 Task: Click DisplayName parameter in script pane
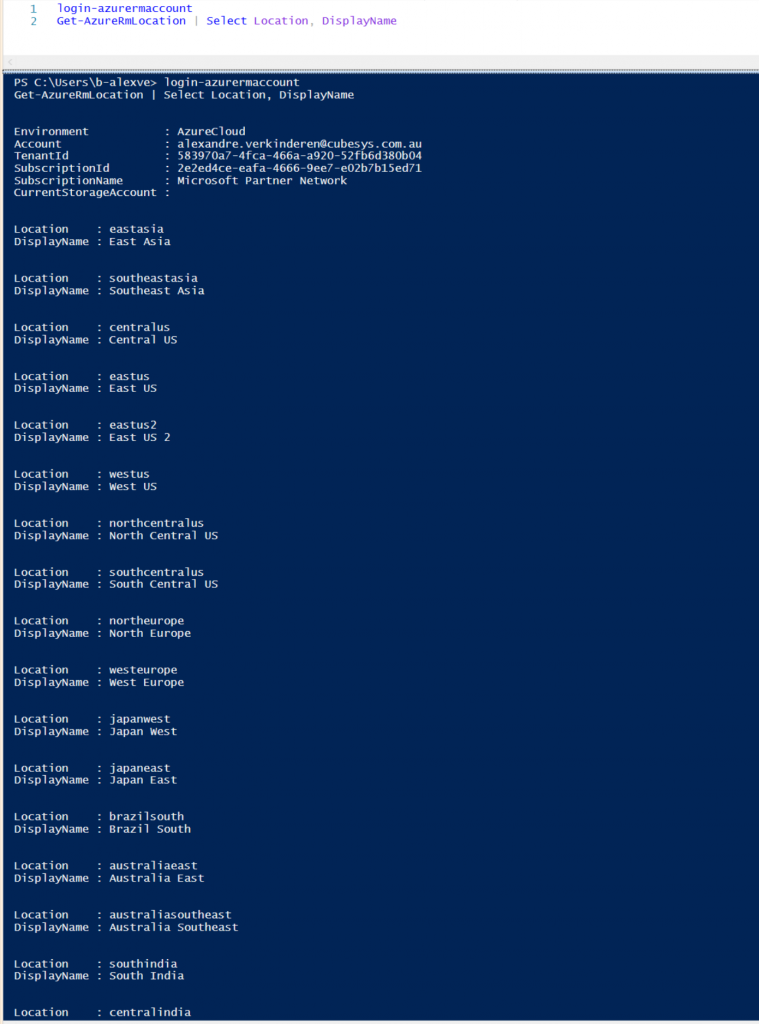pos(359,21)
